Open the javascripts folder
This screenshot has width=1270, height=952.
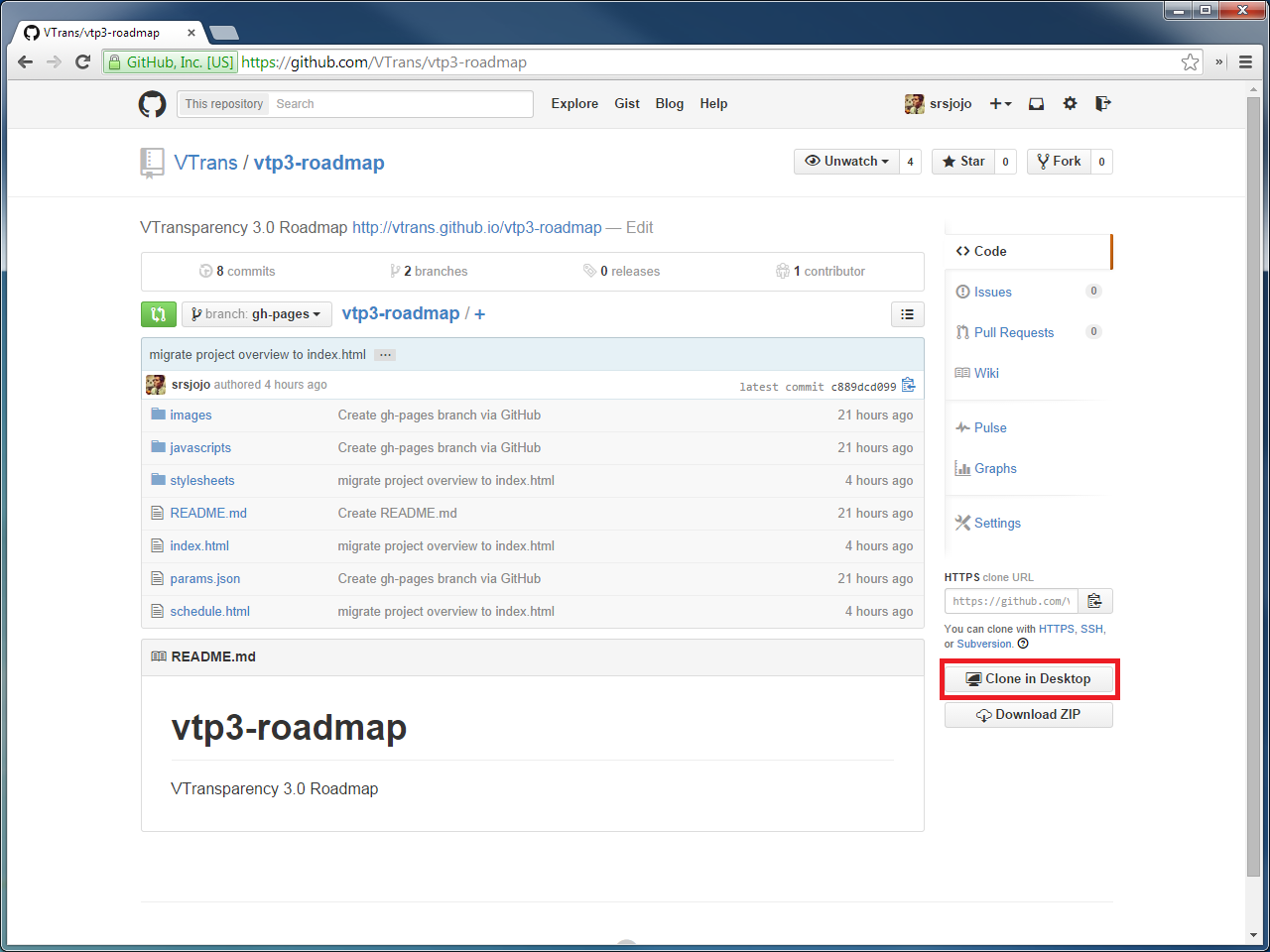200,448
